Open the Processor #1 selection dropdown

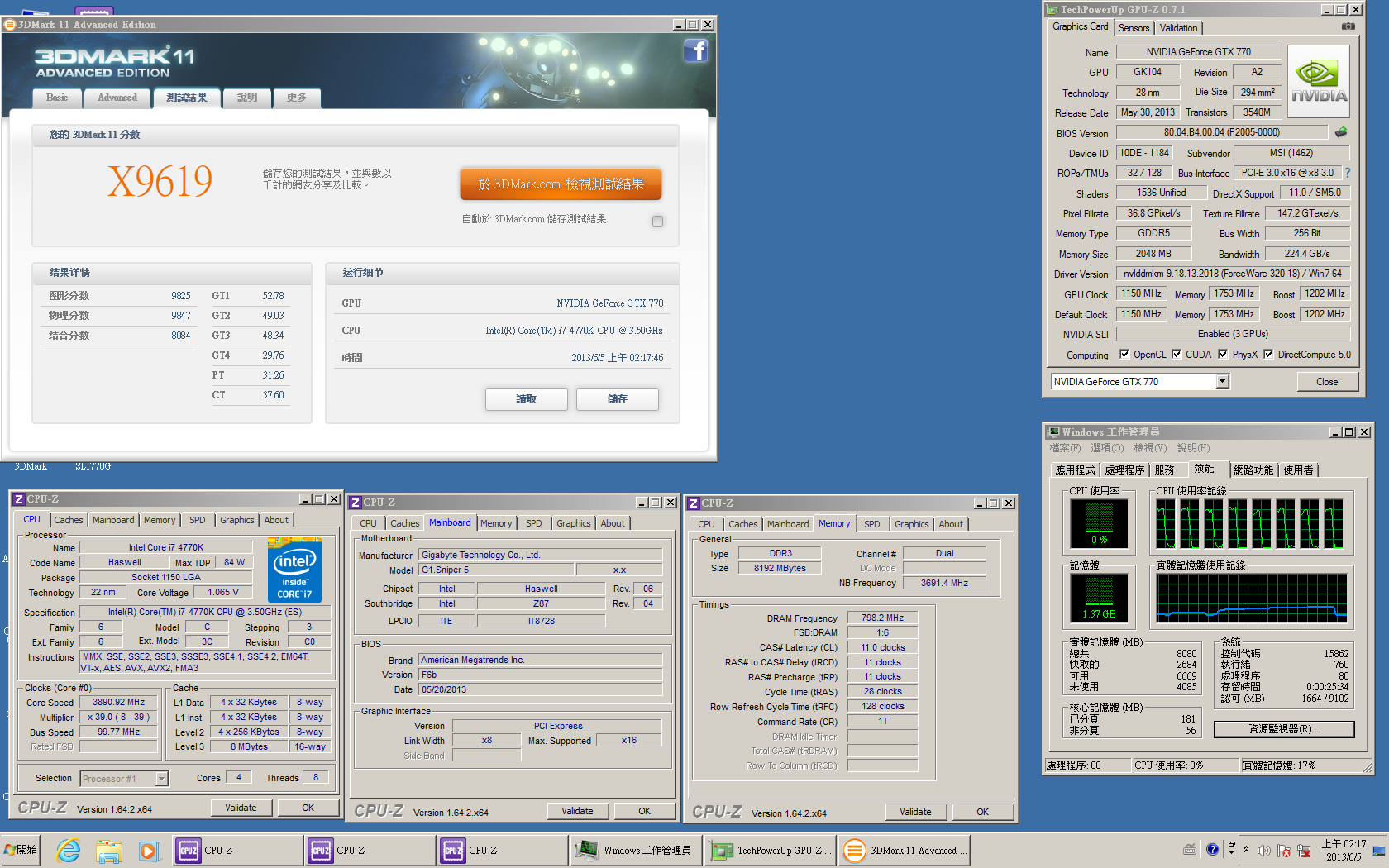tap(161, 778)
